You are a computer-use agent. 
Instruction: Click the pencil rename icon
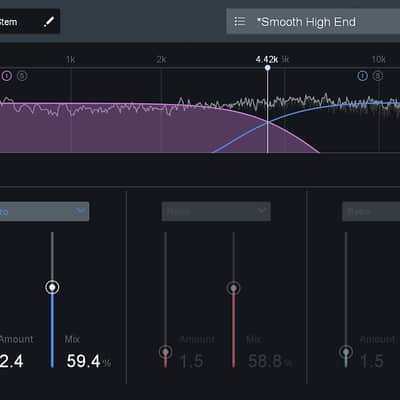point(49,22)
